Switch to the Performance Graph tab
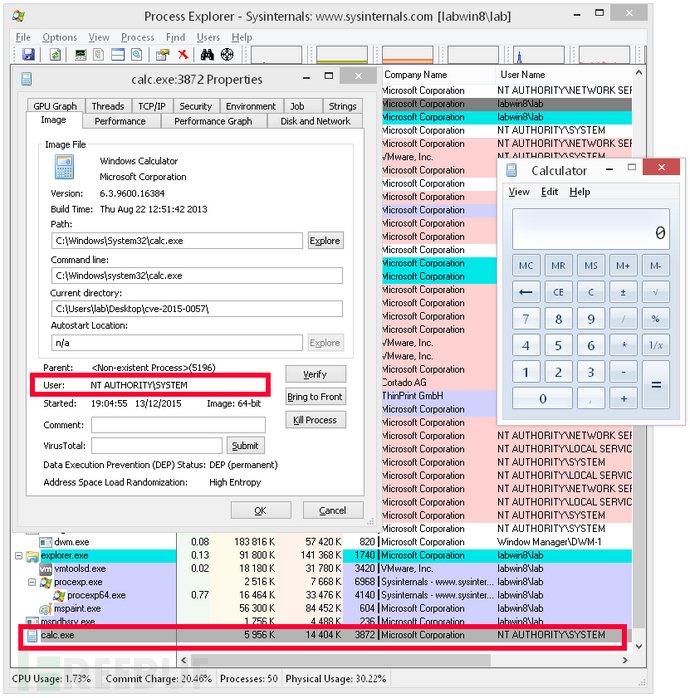The height and width of the screenshot is (698, 690). click(213, 121)
